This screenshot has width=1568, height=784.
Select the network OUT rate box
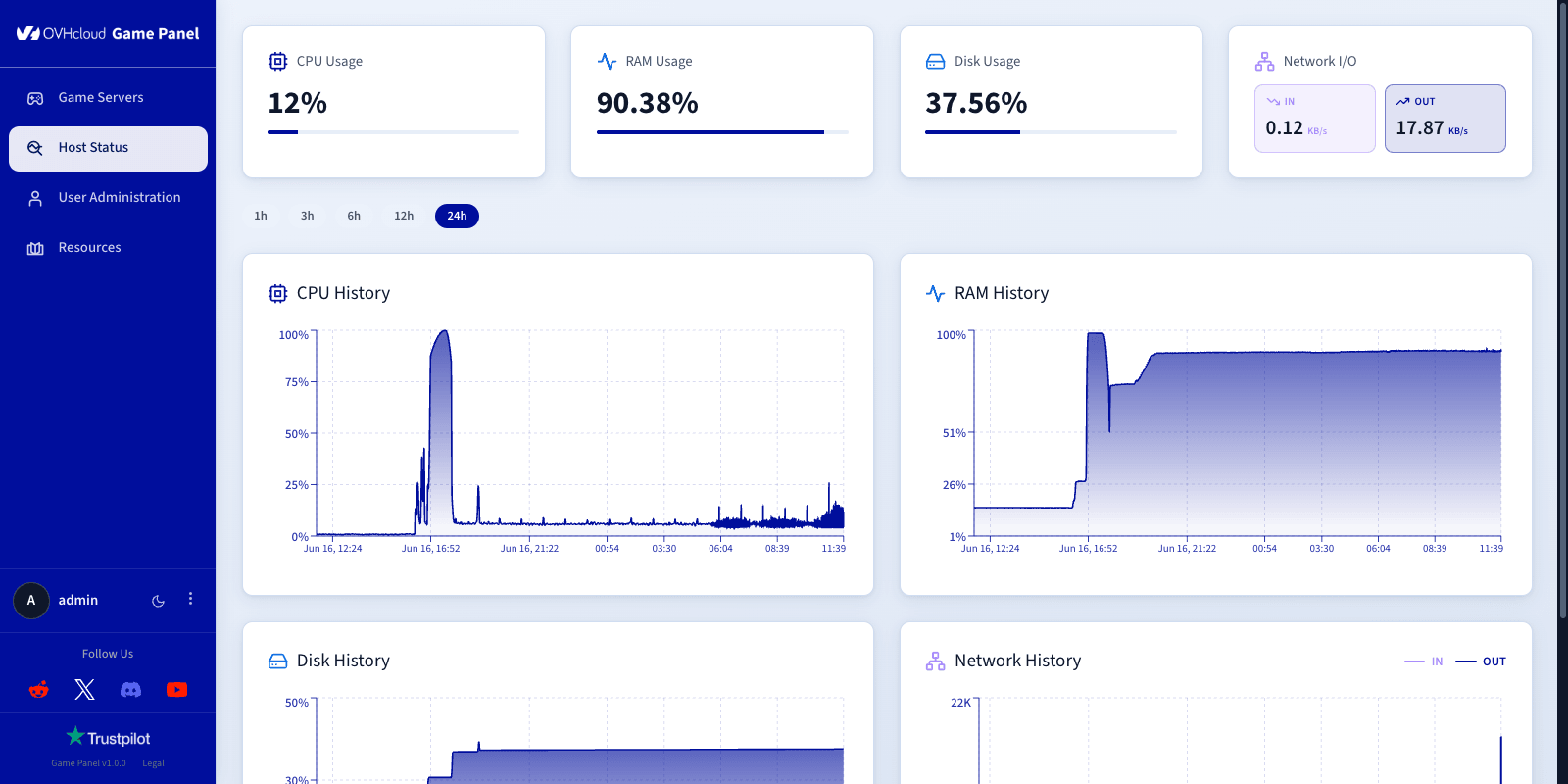pyautogui.click(x=1445, y=119)
